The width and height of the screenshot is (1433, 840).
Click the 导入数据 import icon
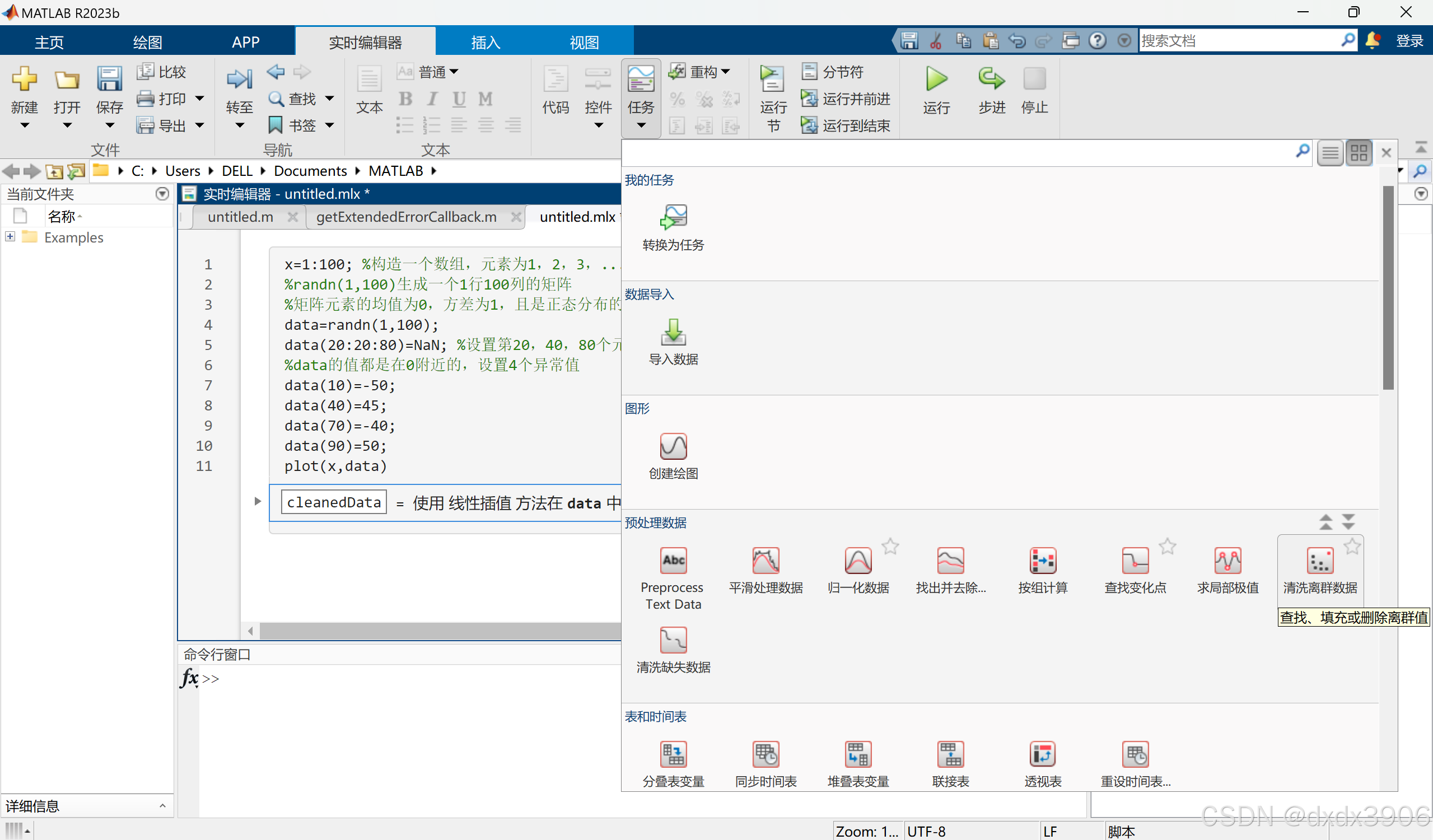[673, 333]
